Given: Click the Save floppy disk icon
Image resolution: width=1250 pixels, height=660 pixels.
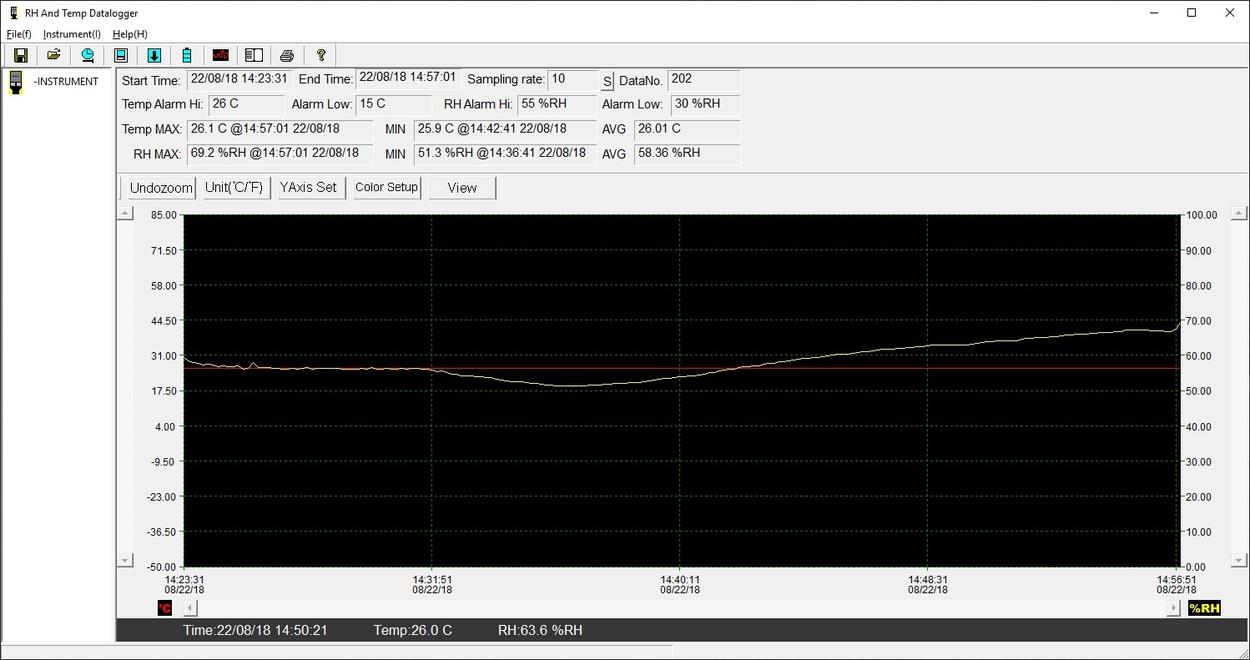Looking at the screenshot, I should point(20,55).
